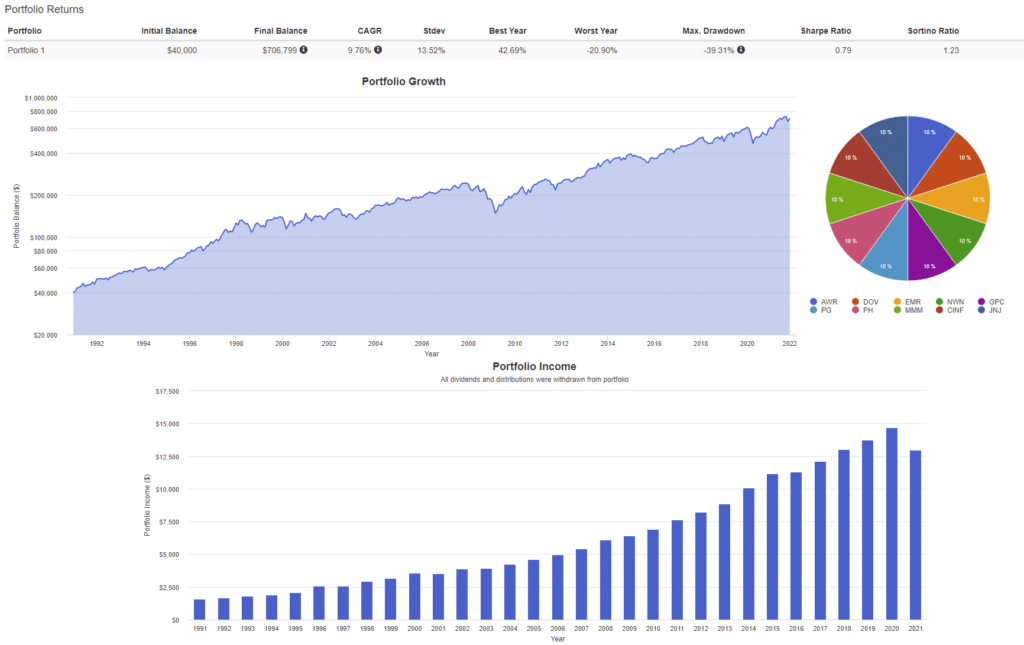This screenshot has width=1024, height=645.
Task: Click the 2020 bar in Portfolio Income
Action: point(891,523)
